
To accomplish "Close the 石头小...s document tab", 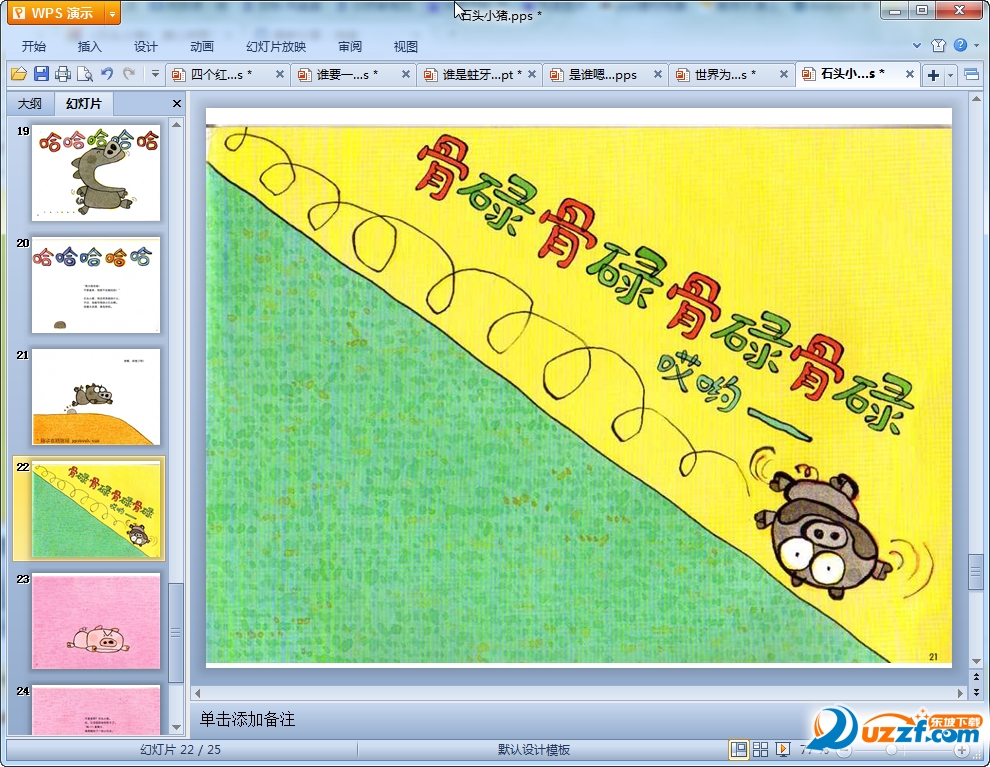I will coord(910,74).
